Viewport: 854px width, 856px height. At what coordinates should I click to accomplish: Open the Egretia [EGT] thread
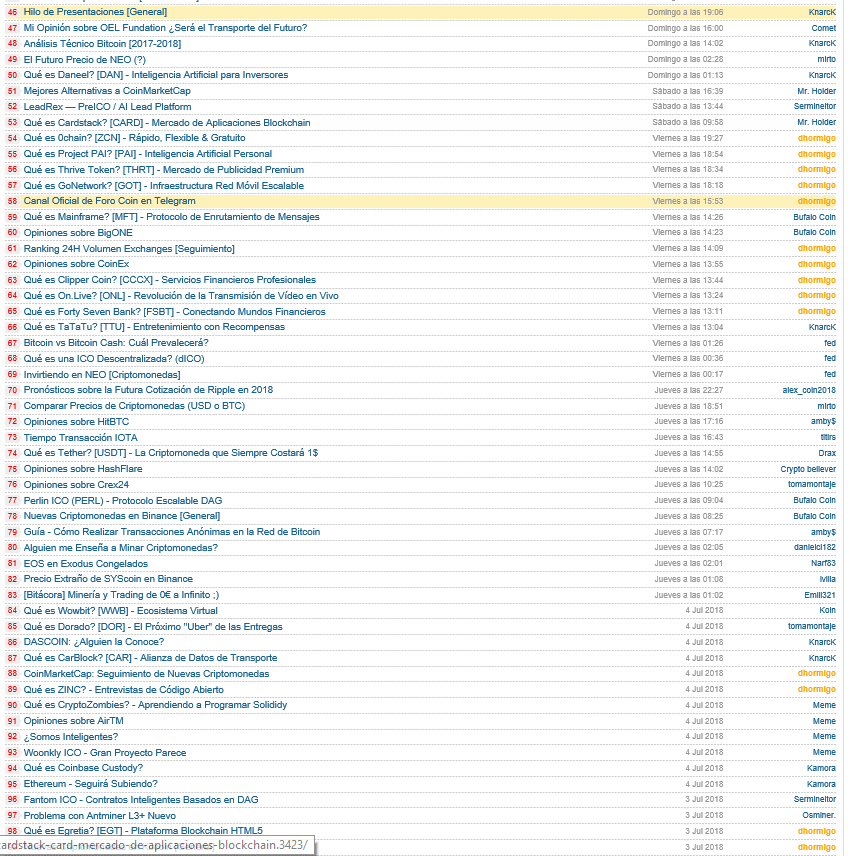[143, 831]
